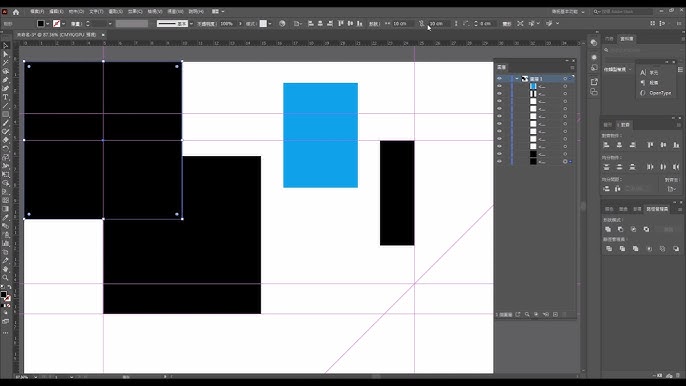
Task: Click Vertical Align Bottom in the Align panel
Action: (676, 145)
